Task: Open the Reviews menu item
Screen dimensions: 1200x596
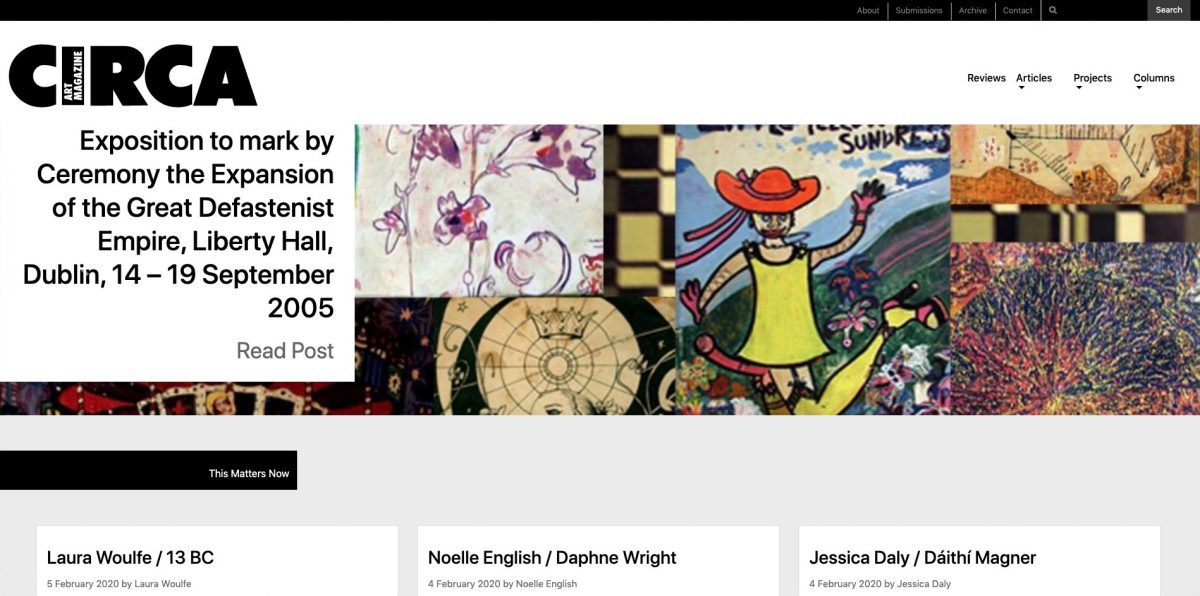Action: [986, 78]
